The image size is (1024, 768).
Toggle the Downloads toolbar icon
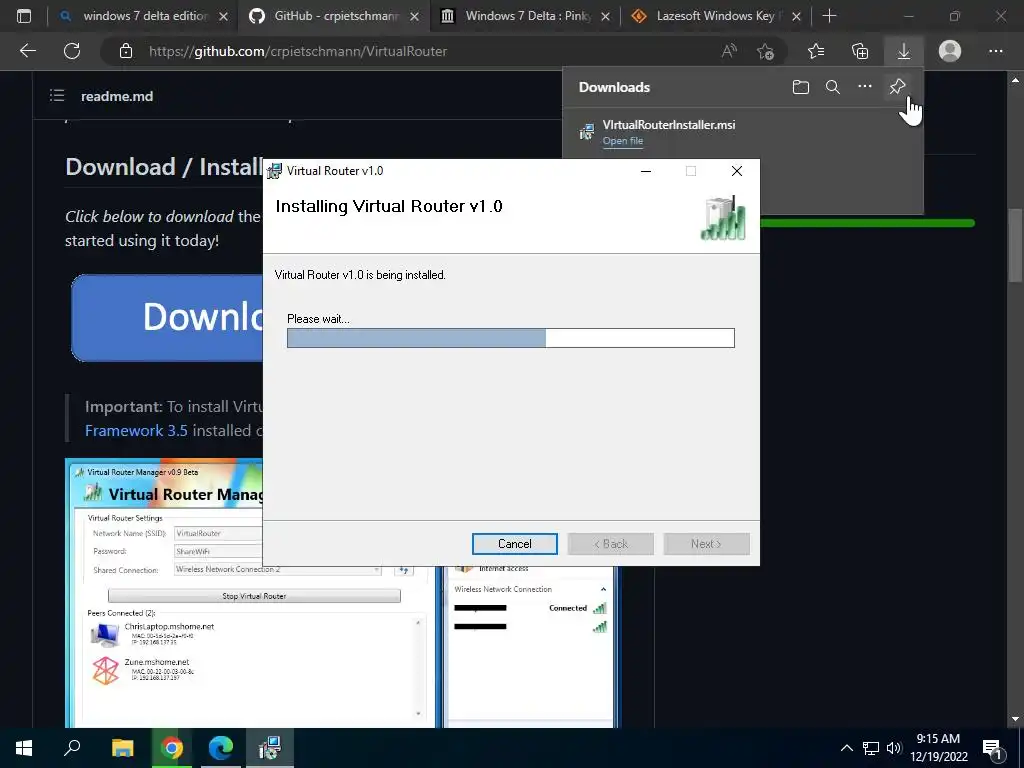click(904, 51)
